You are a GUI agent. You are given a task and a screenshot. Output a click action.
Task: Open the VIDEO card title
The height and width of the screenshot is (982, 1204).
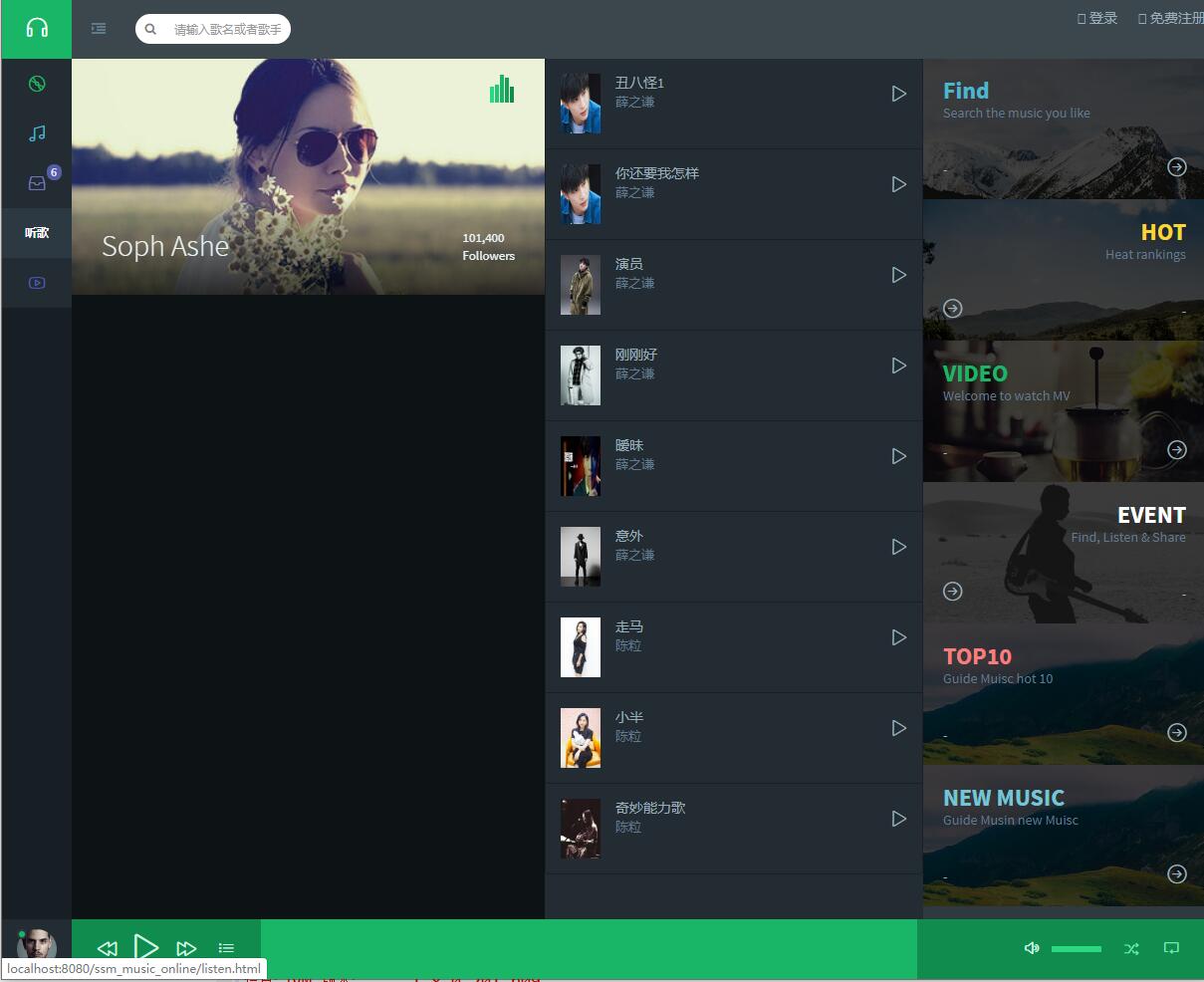click(x=975, y=373)
